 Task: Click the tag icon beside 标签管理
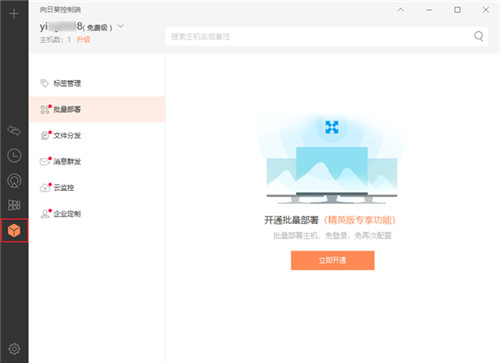pos(44,83)
